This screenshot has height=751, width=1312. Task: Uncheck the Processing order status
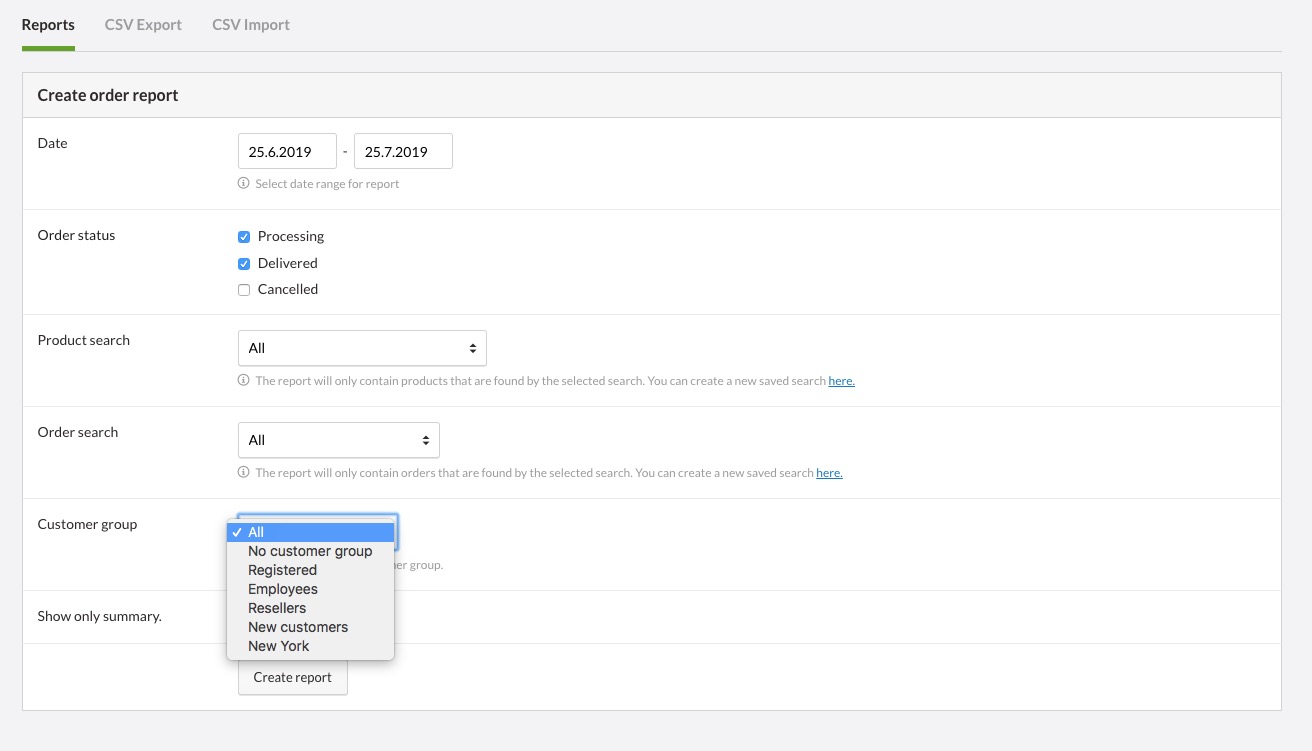pos(244,237)
